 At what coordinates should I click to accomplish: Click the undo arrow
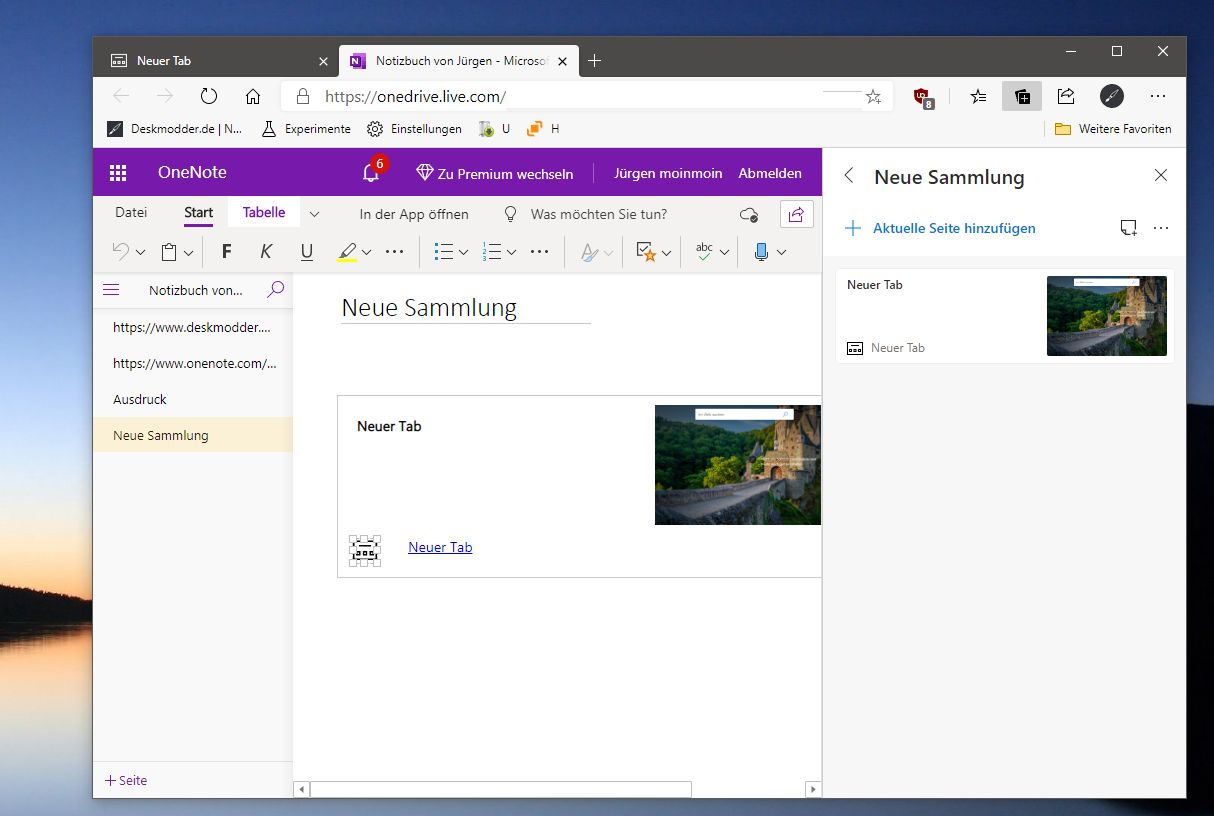[120, 252]
